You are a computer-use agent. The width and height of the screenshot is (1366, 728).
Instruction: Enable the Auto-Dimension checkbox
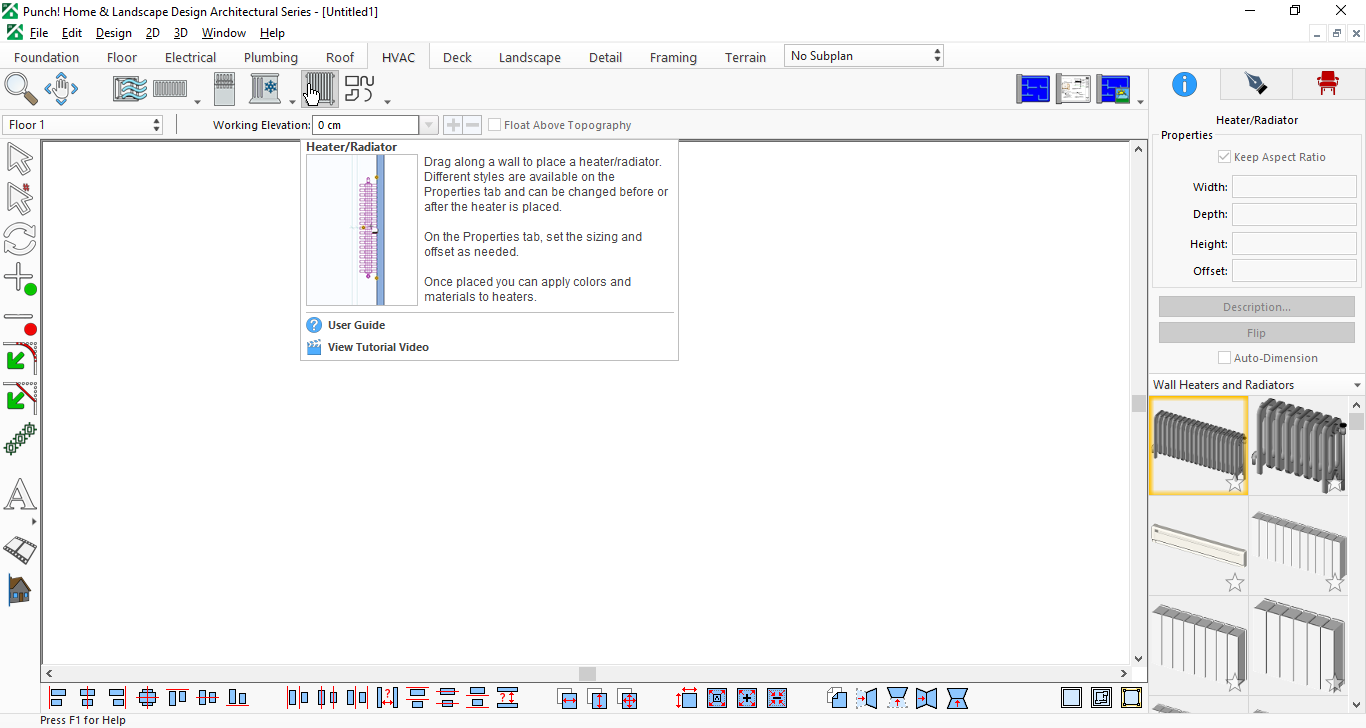click(1224, 358)
